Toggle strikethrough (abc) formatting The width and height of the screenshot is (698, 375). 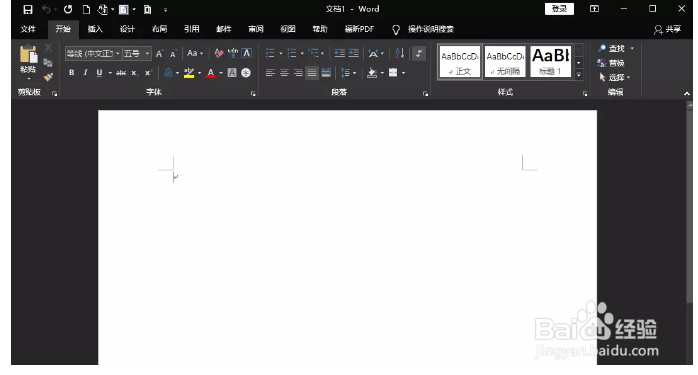click(x=121, y=73)
